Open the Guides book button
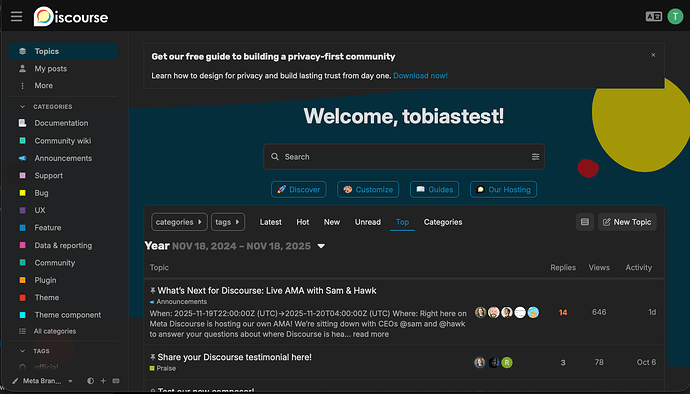The width and height of the screenshot is (690, 394). pos(434,189)
